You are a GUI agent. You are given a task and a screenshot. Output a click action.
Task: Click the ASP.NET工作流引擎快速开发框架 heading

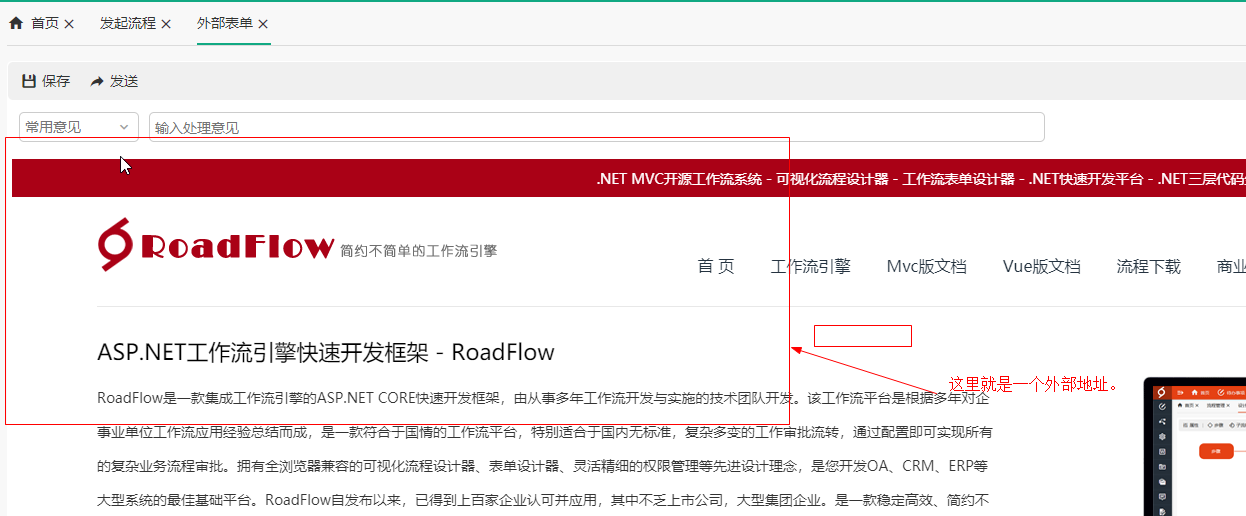coord(326,352)
